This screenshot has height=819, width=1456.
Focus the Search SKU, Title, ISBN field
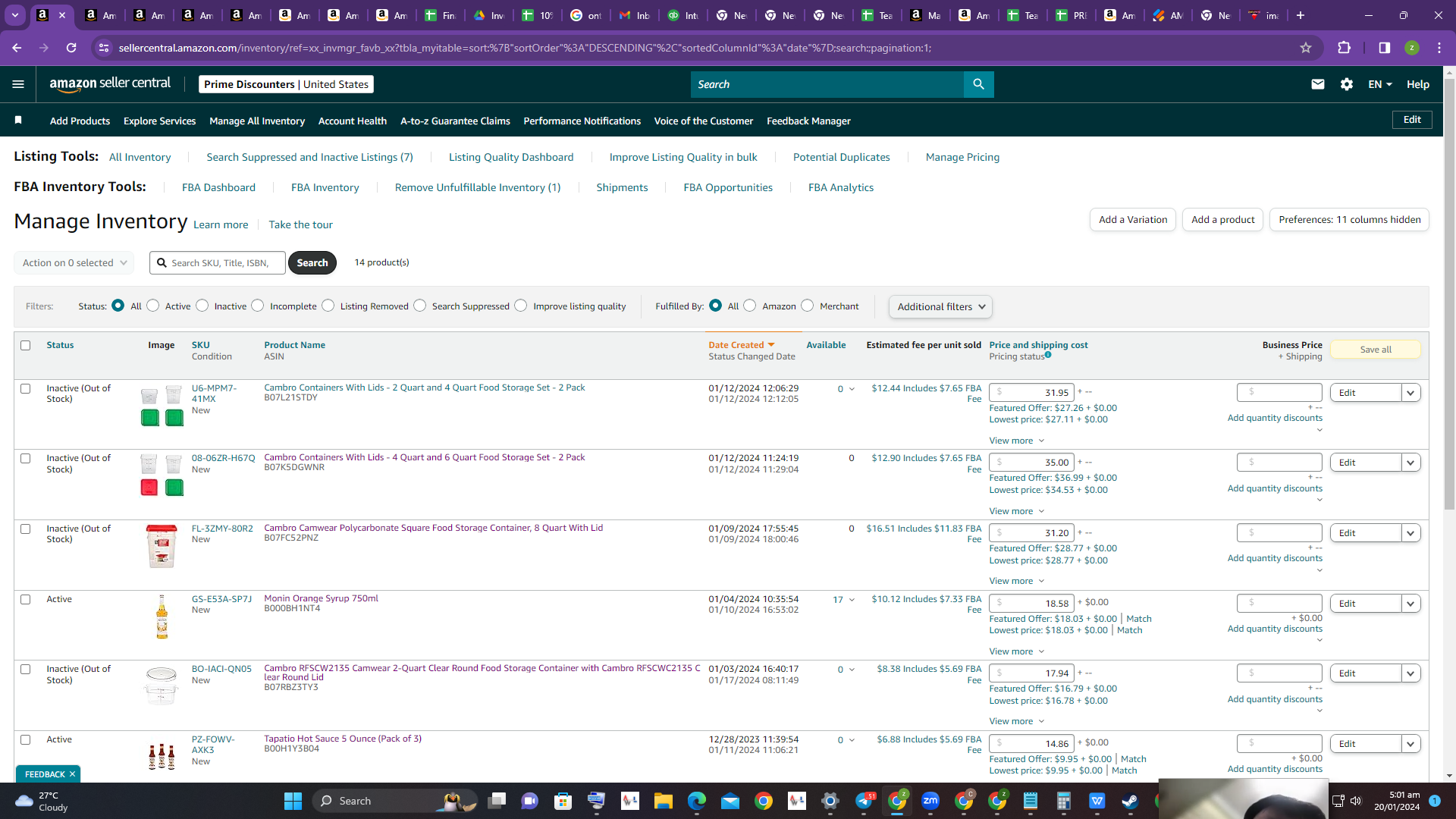(218, 262)
